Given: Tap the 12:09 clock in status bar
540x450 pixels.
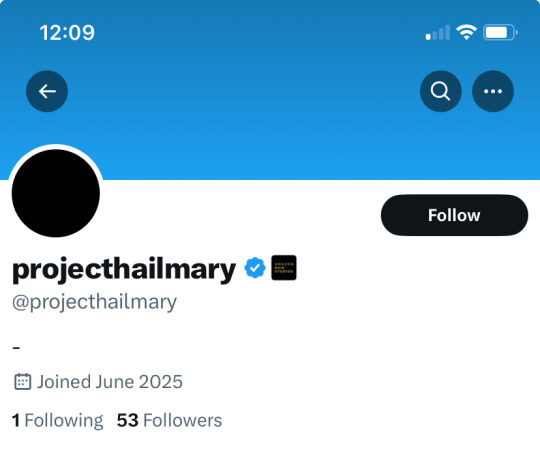Looking at the screenshot, I should pyautogui.click(x=67, y=33).
